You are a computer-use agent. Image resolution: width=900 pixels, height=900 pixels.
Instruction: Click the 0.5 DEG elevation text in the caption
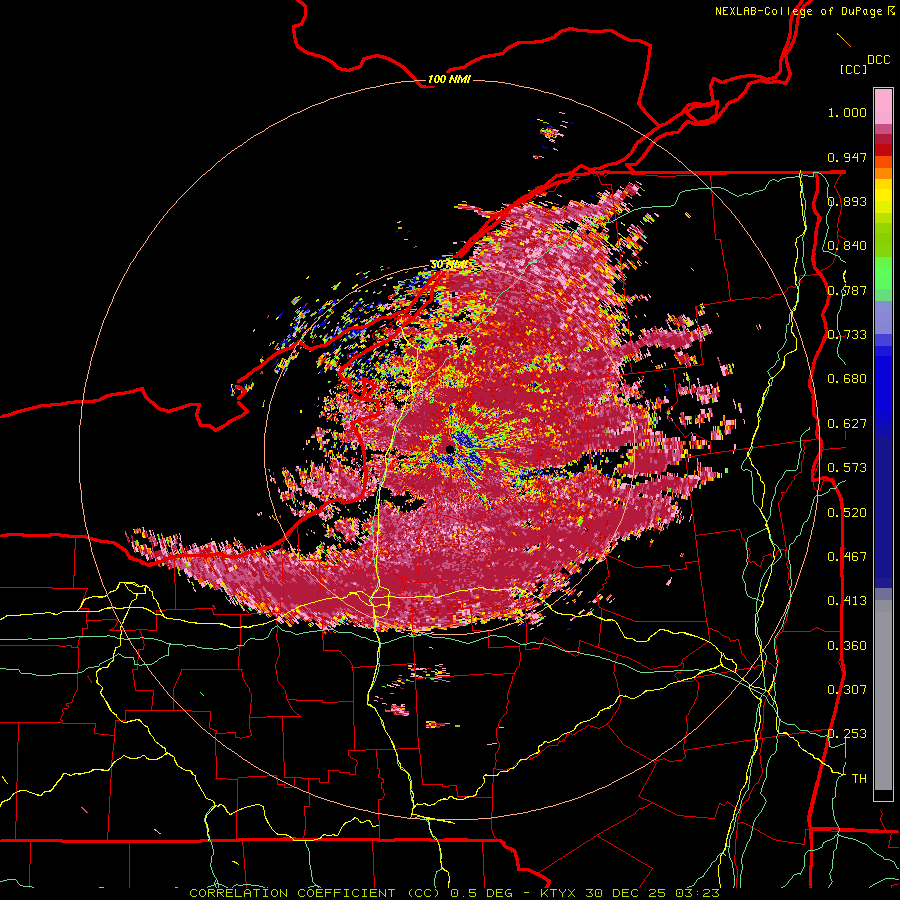(x=480, y=893)
